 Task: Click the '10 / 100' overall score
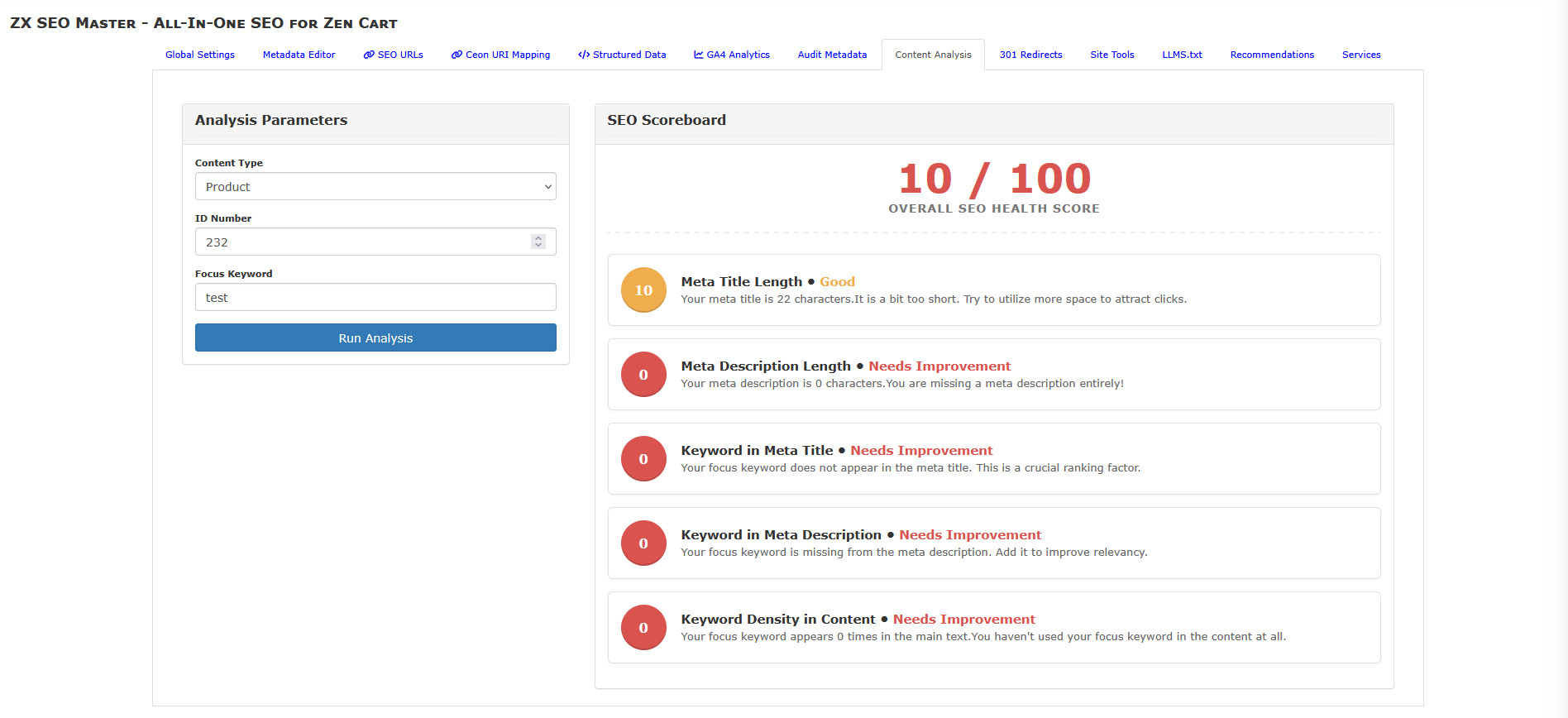(x=994, y=179)
